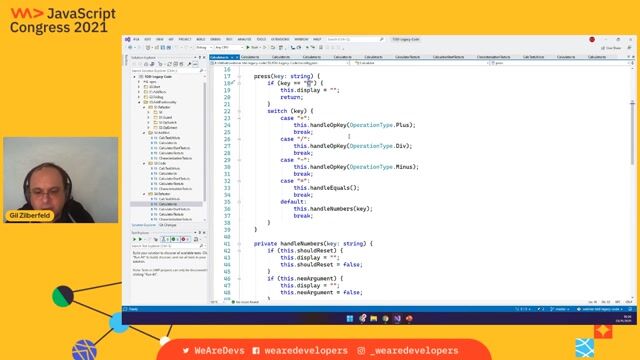Image resolution: width=640 pixels, height=360 pixels.
Task: Collapse the press method at line 17
Action: point(239,76)
